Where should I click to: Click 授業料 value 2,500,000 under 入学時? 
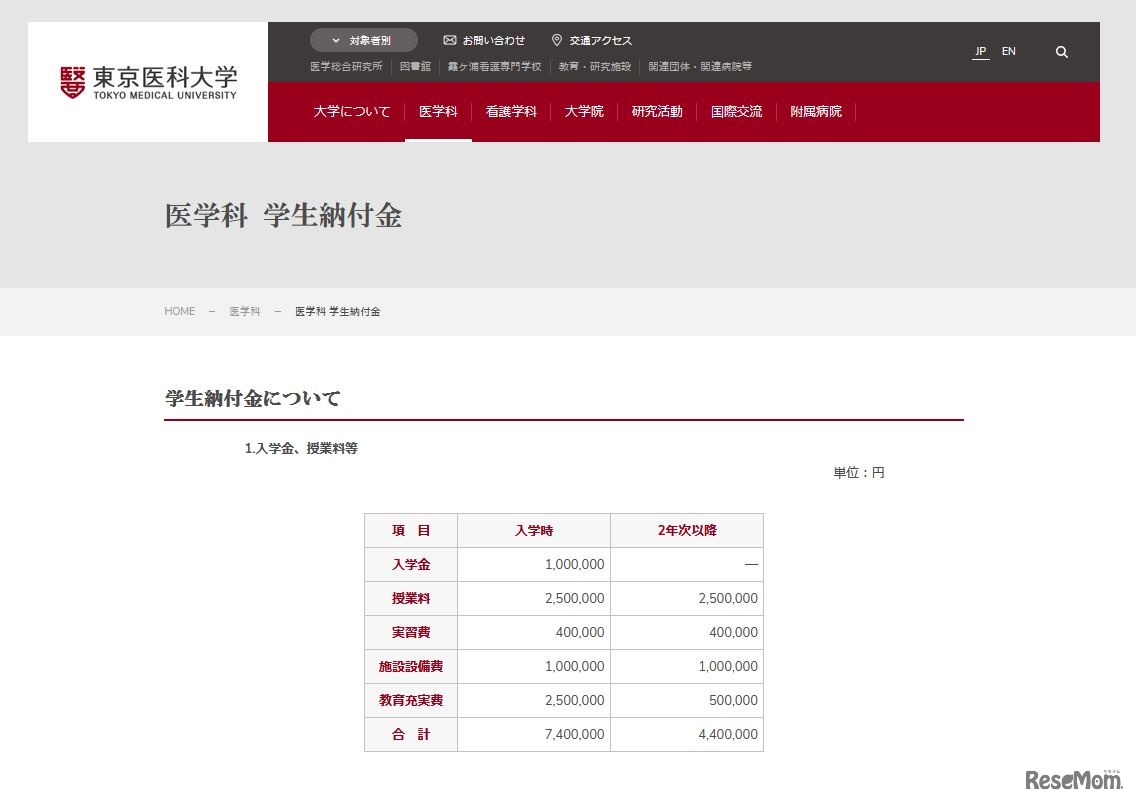tap(575, 599)
